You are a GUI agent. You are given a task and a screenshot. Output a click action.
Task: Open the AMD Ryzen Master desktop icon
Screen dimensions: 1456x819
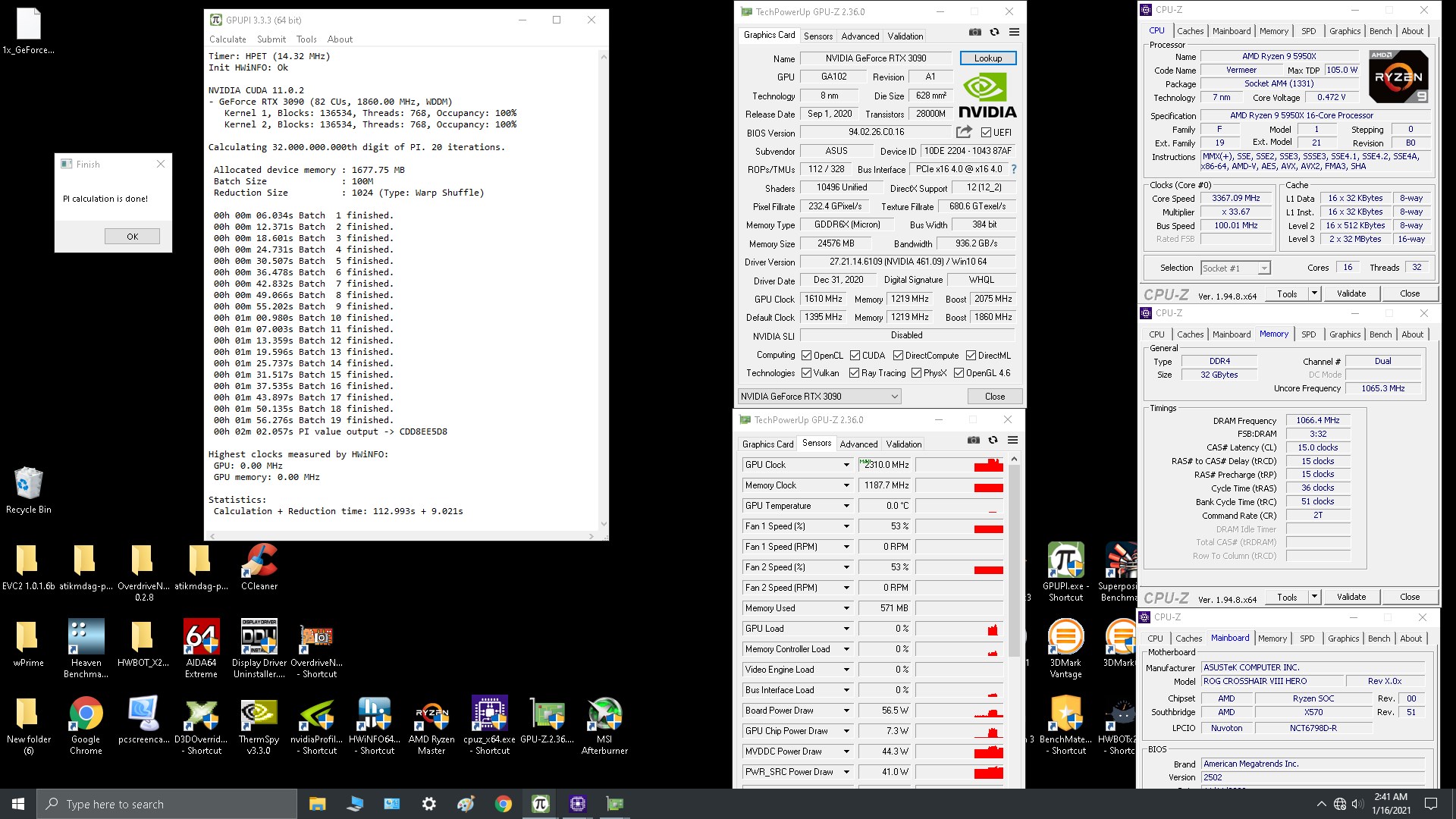(431, 725)
